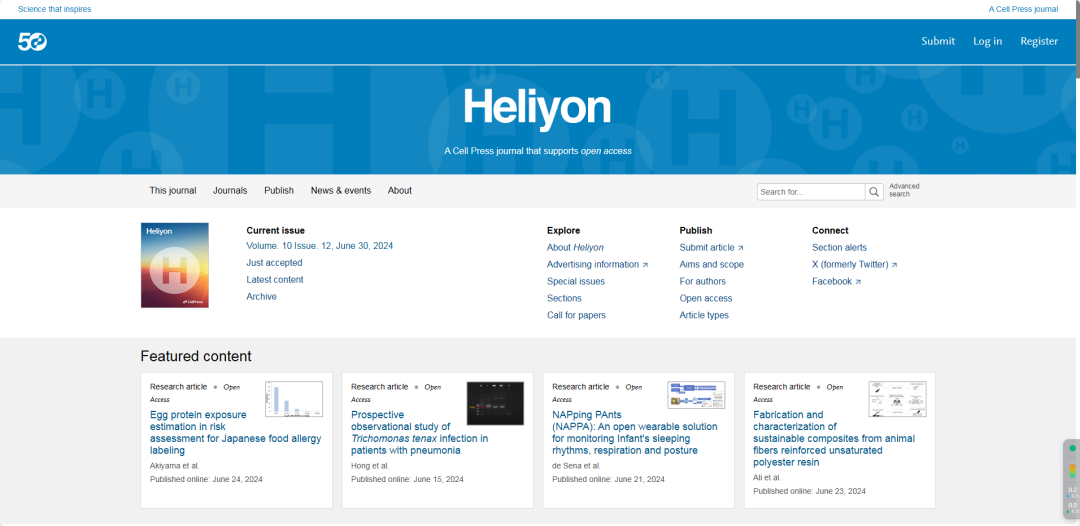Click author text de Sena et al.
Screen dimensions: 1080x526
[576, 466]
